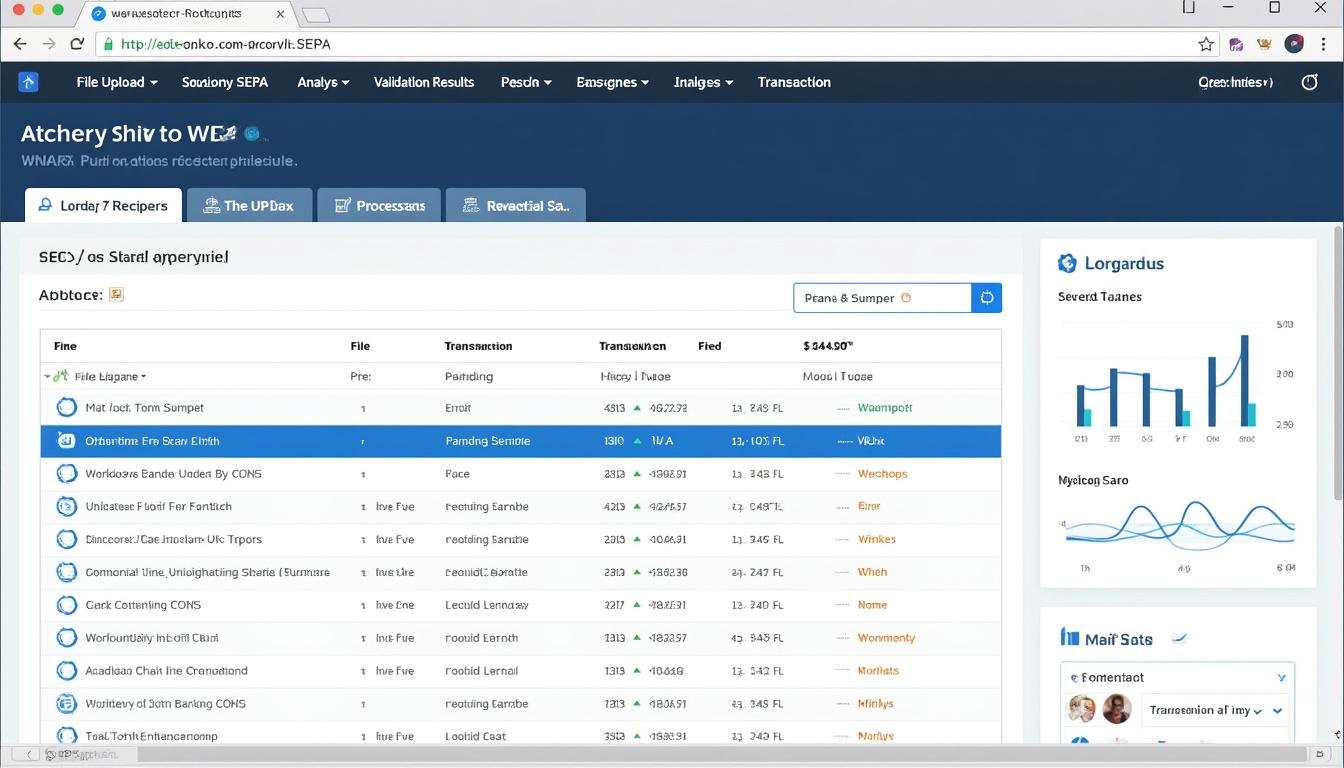Click the Waempoft status link
Viewport: 1344px width, 768px height.
point(884,408)
